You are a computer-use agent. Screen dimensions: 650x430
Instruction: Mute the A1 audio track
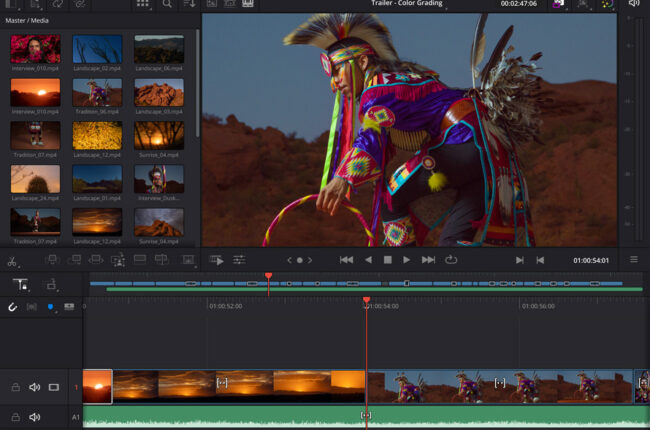tap(35, 417)
